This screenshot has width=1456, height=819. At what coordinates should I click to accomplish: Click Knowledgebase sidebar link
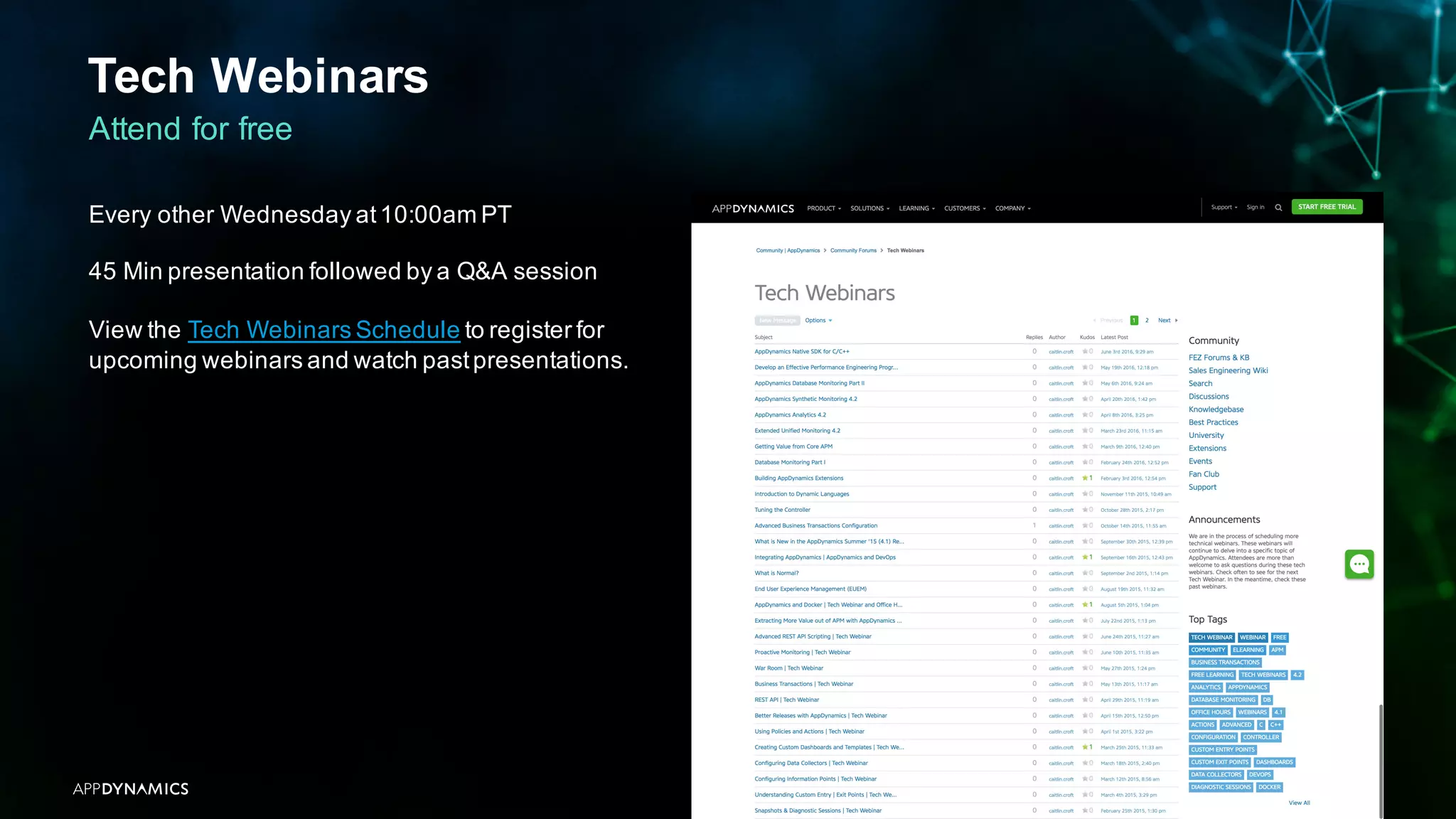pos(1216,409)
